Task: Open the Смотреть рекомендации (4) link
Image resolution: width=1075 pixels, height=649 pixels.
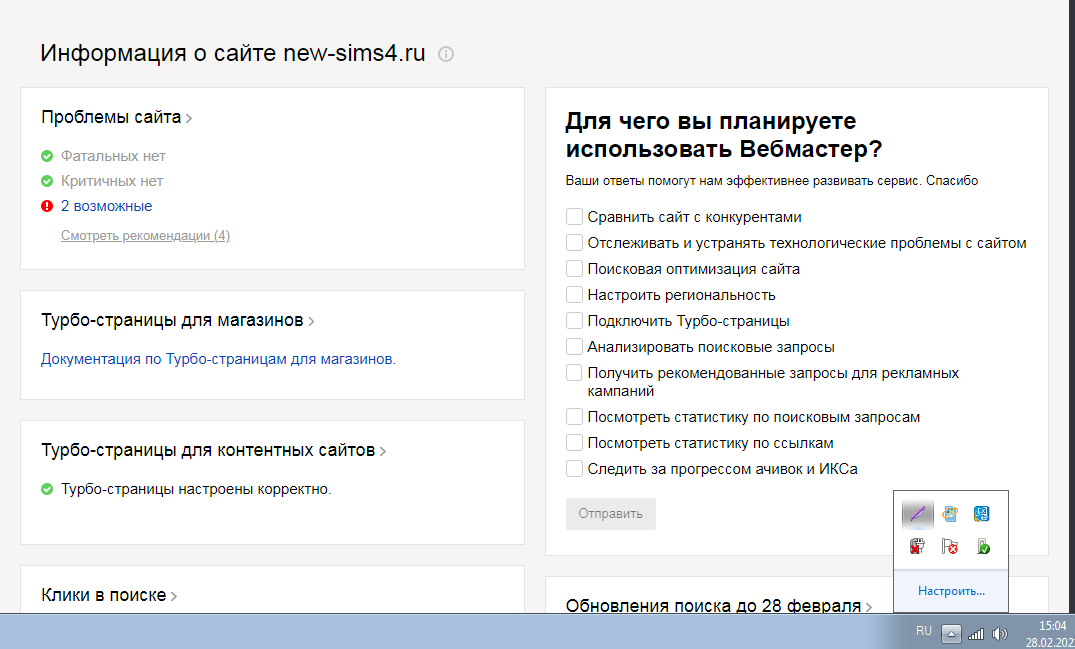Action: (145, 235)
